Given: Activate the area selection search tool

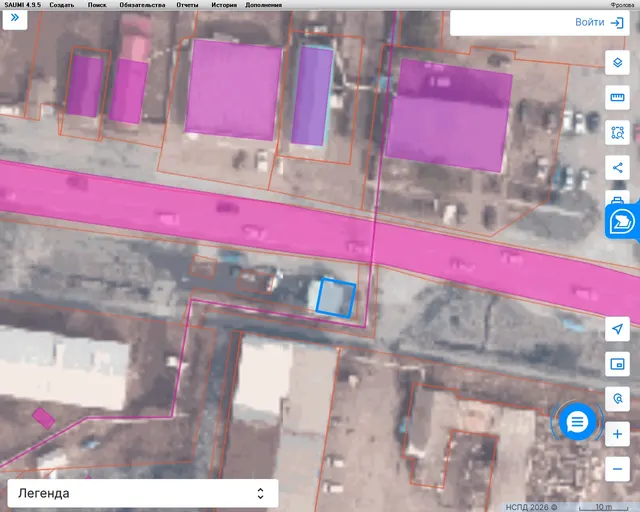Looking at the screenshot, I should click(617, 133).
